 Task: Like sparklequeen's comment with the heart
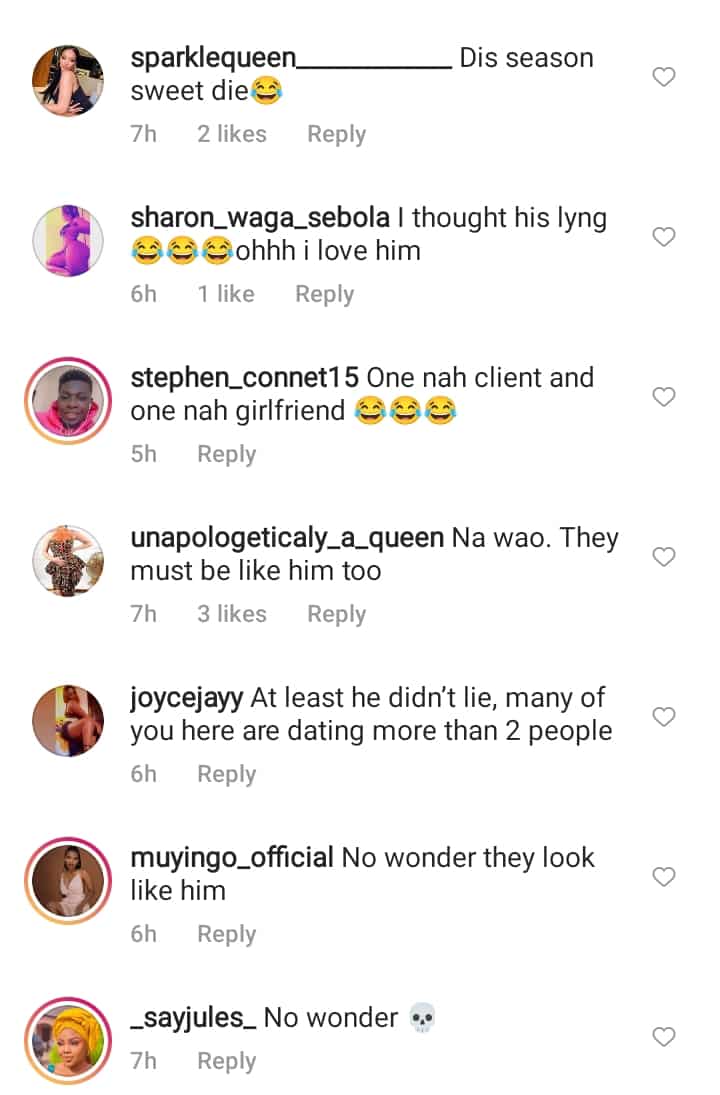pyautogui.click(x=664, y=77)
